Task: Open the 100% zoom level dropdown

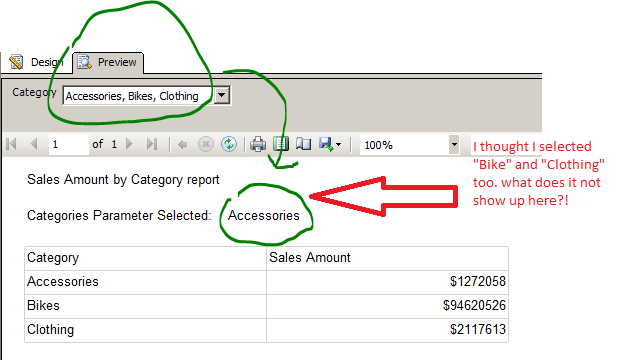Action: tap(454, 145)
